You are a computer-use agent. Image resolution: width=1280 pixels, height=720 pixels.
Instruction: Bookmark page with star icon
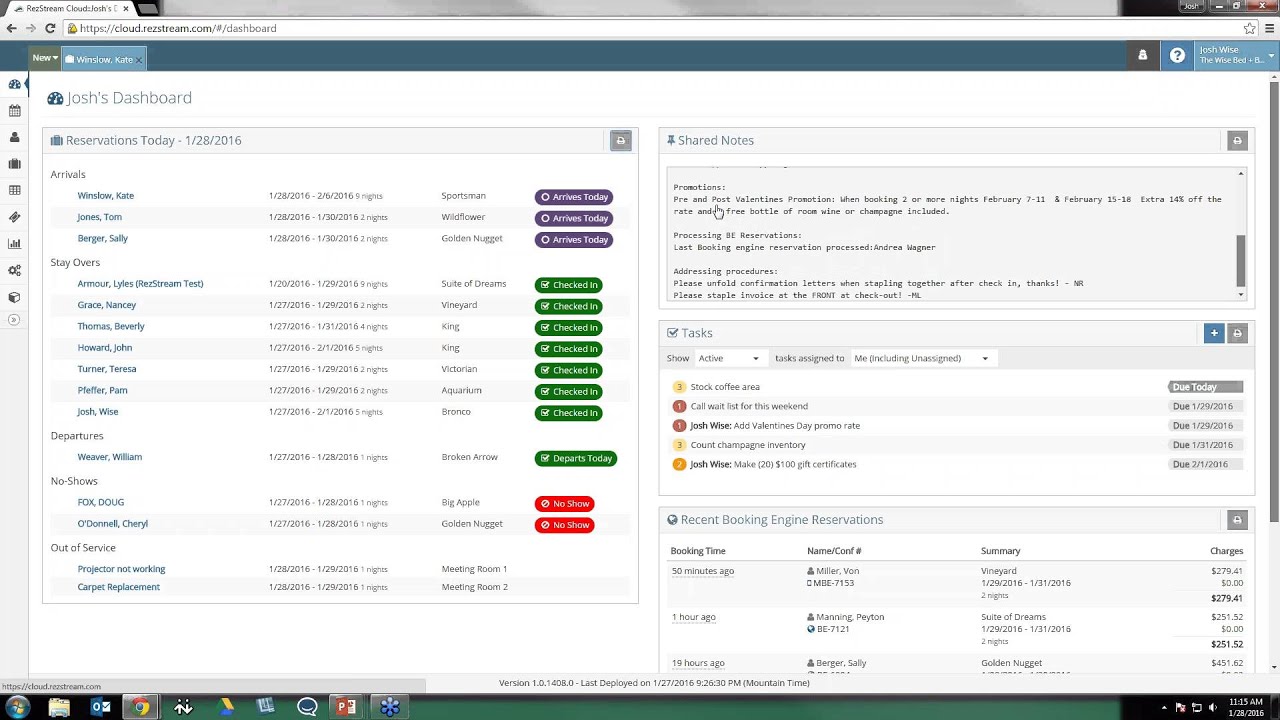pyautogui.click(x=1250, y=28)
